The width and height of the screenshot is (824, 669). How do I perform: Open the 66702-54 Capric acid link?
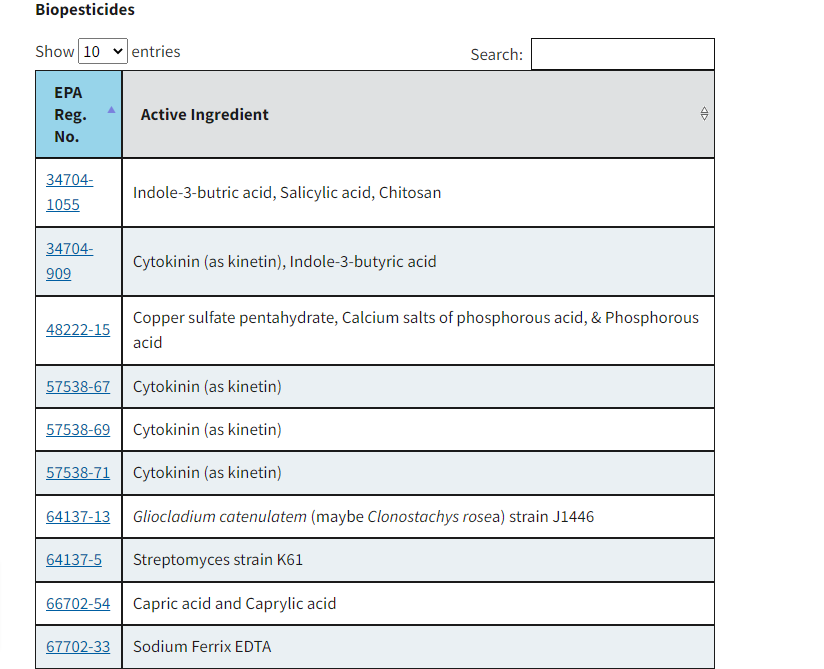tap(78, 603)
